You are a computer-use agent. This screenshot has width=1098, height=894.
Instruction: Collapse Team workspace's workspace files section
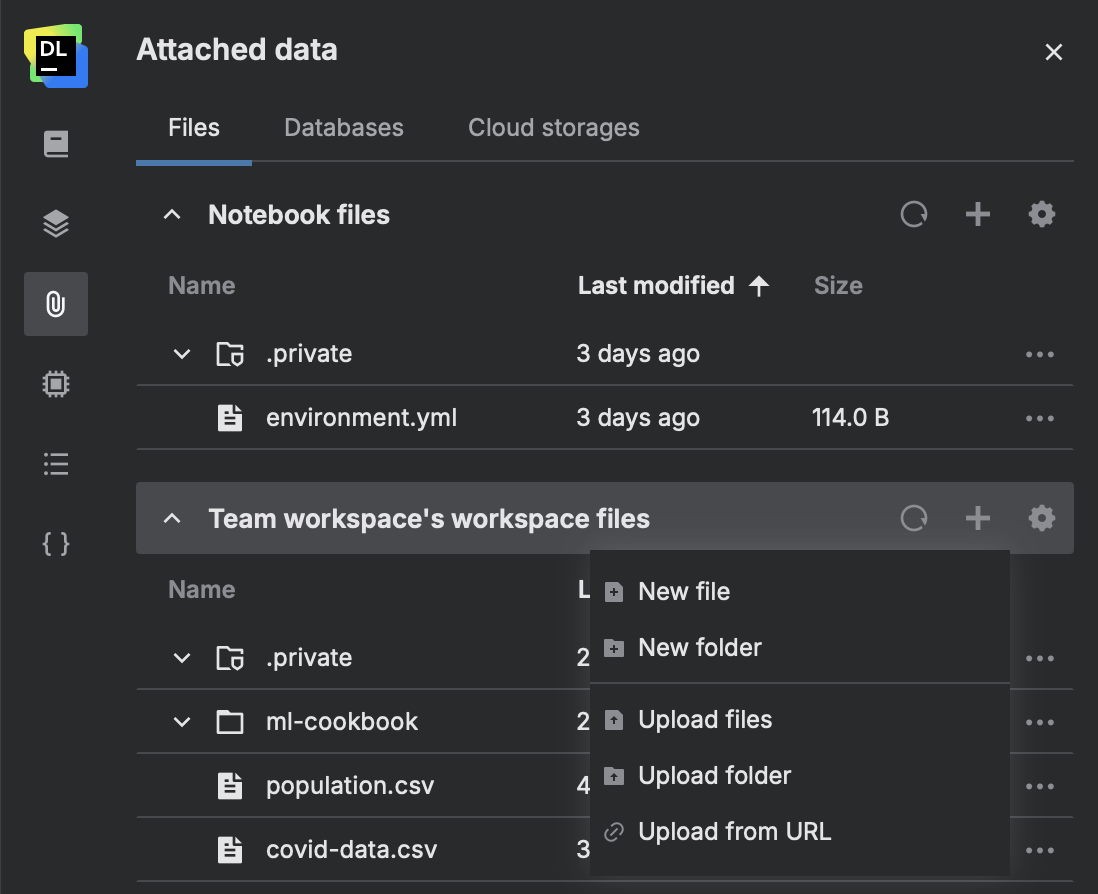pos(172,518)
